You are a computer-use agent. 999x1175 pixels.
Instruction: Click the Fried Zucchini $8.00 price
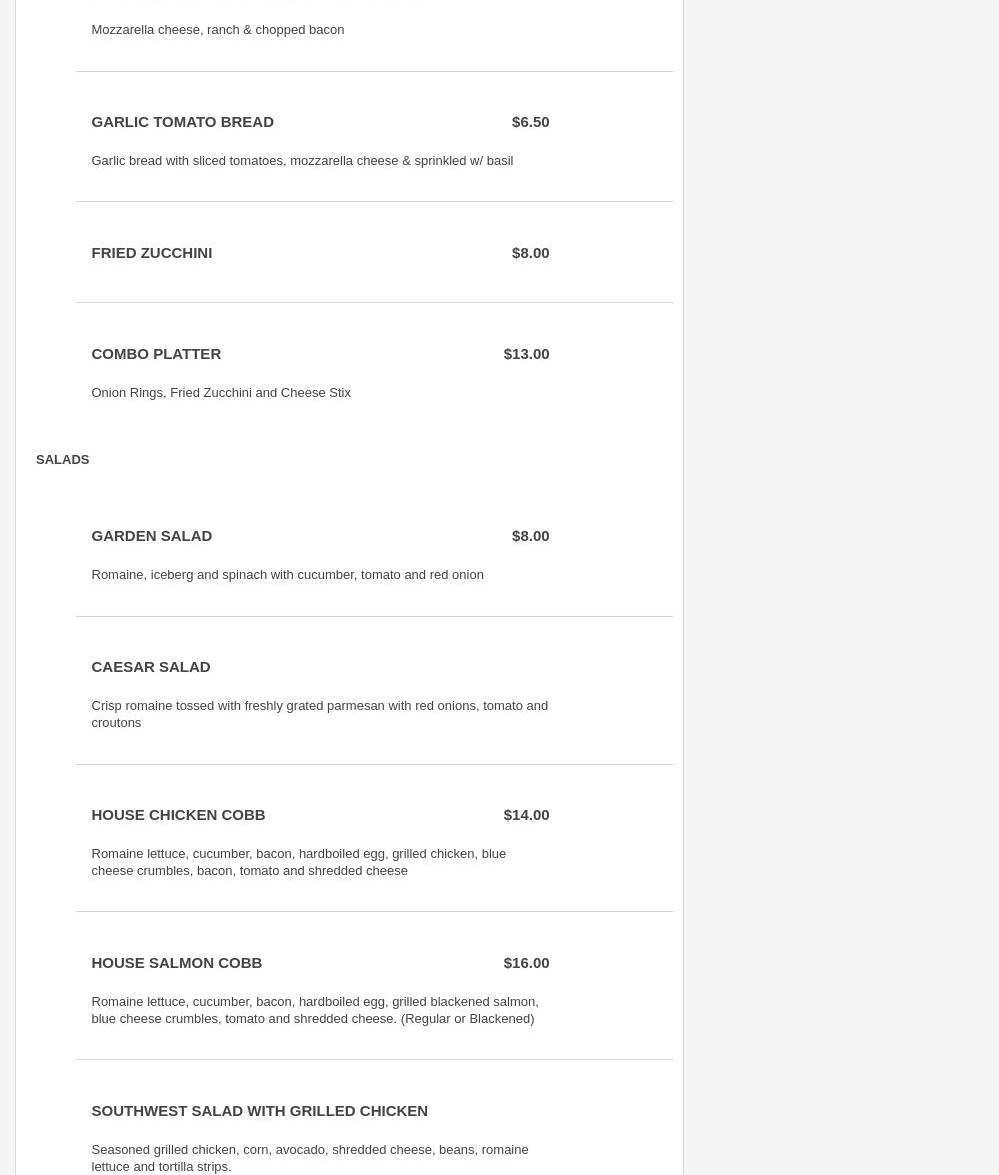[530, 253]
